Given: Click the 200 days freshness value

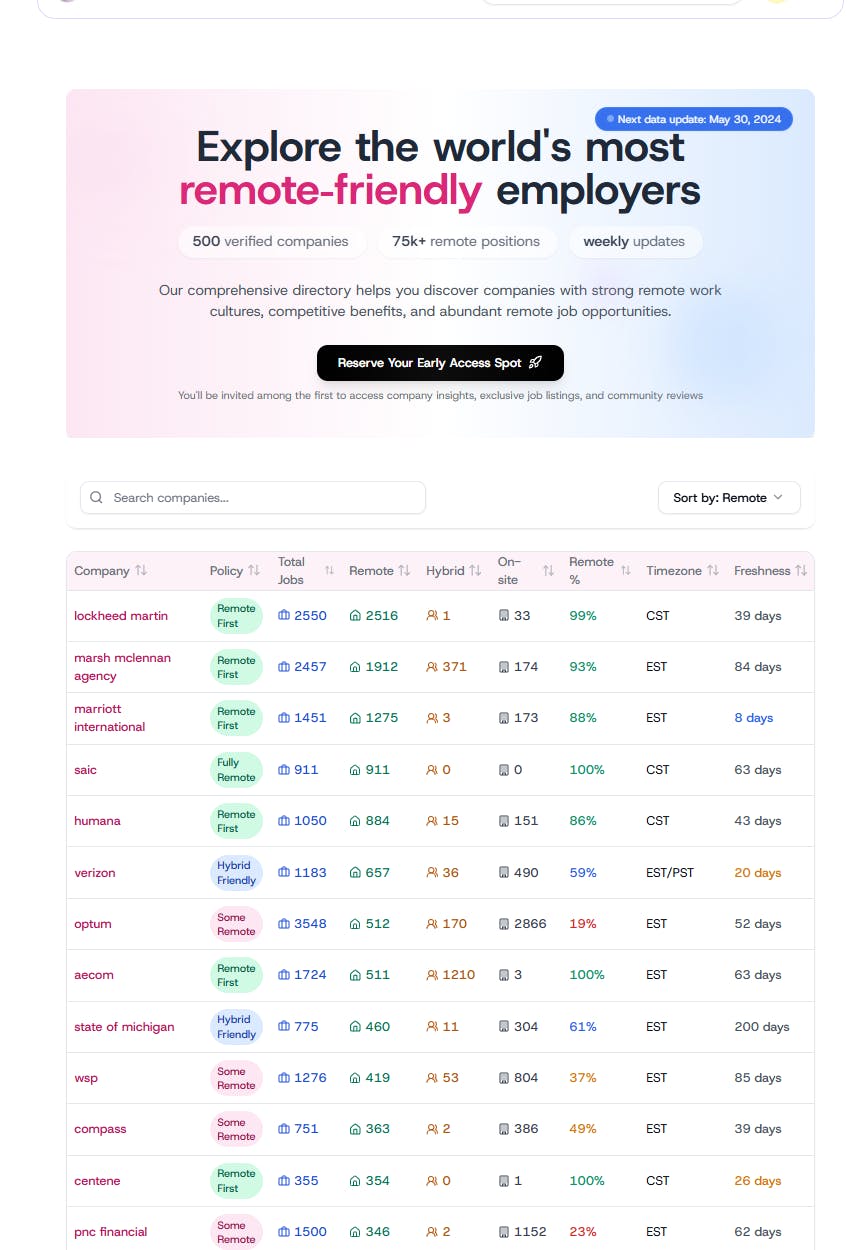Looking at the screenshot, I should click(762, 1027).
